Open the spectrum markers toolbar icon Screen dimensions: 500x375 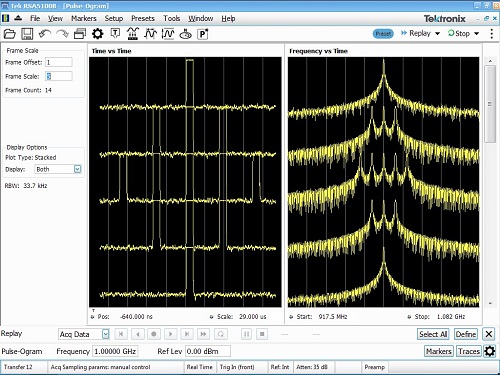pos(133,34)
